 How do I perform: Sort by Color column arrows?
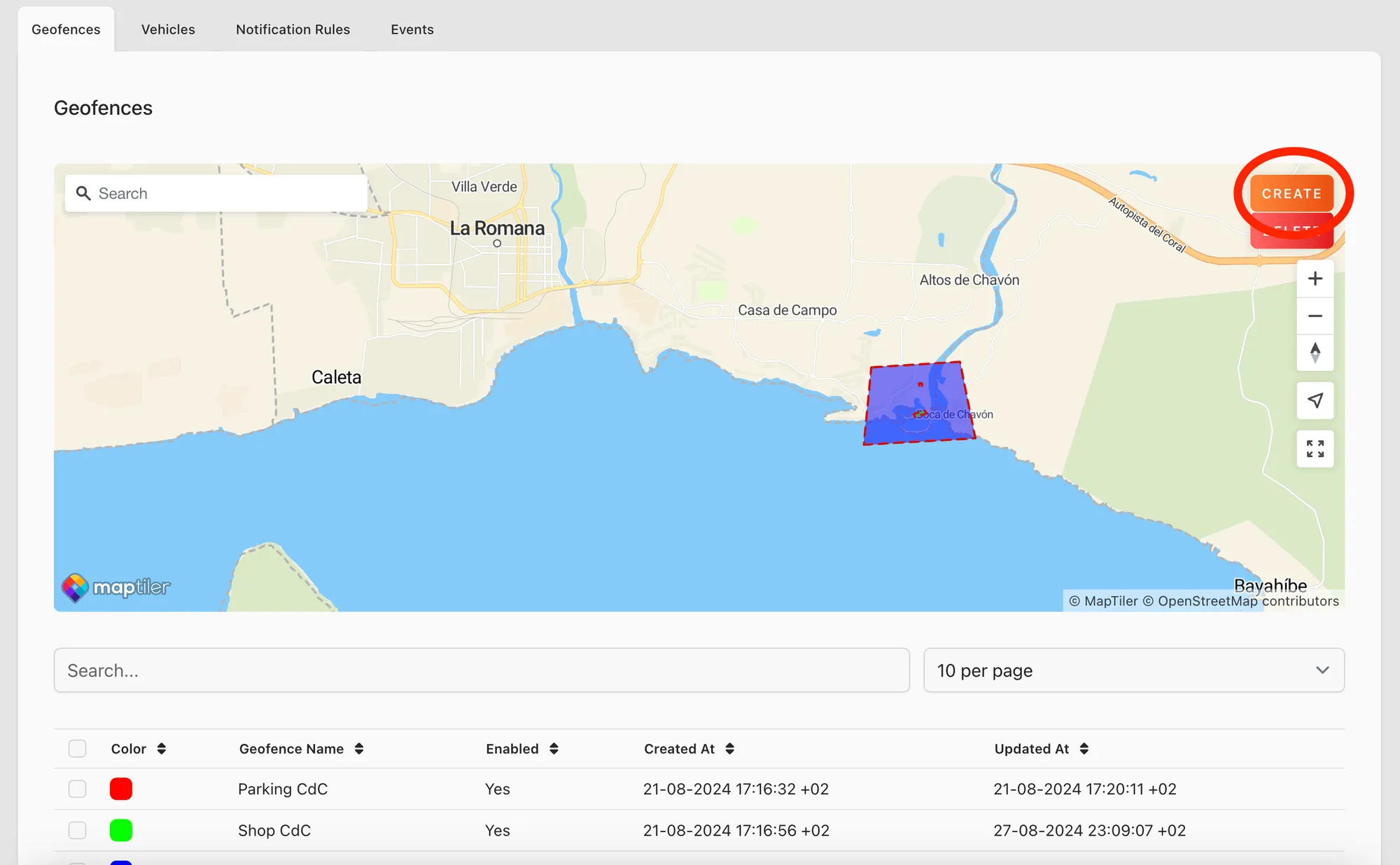coord(162,749)
